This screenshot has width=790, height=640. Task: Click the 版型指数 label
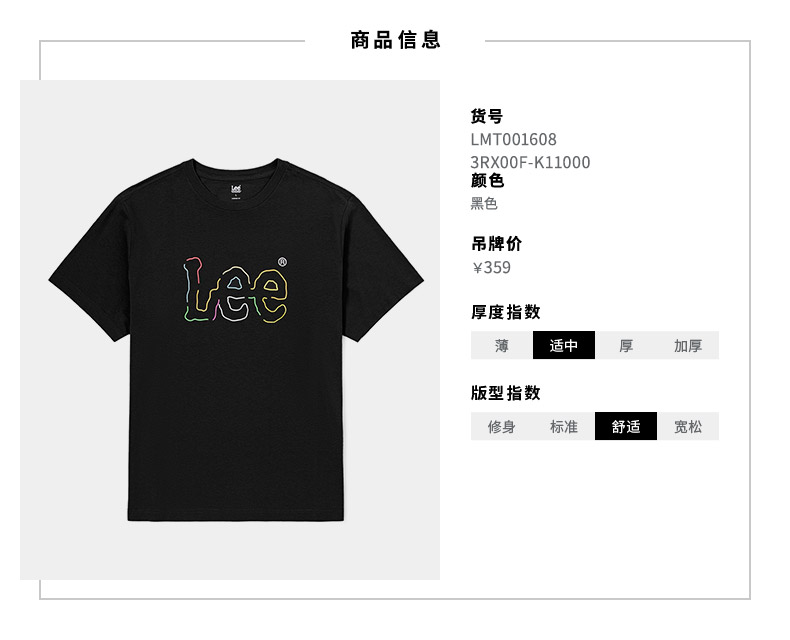click(x=505, y=393)
